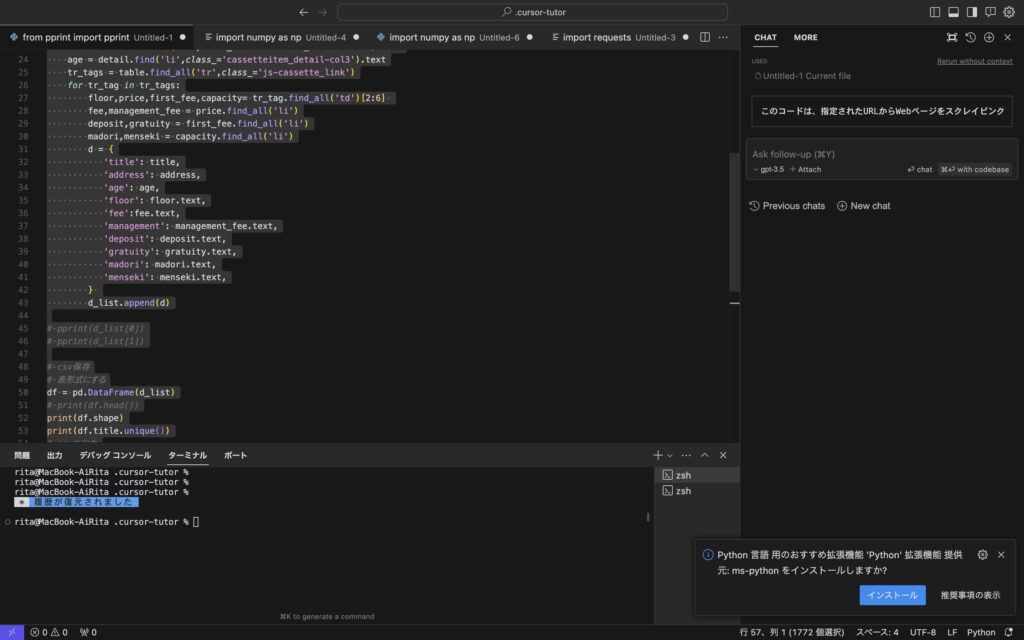Click the Python recommendation info icon
The width and height of the screenshot is (1024, 640).
(x=708, y=554)
